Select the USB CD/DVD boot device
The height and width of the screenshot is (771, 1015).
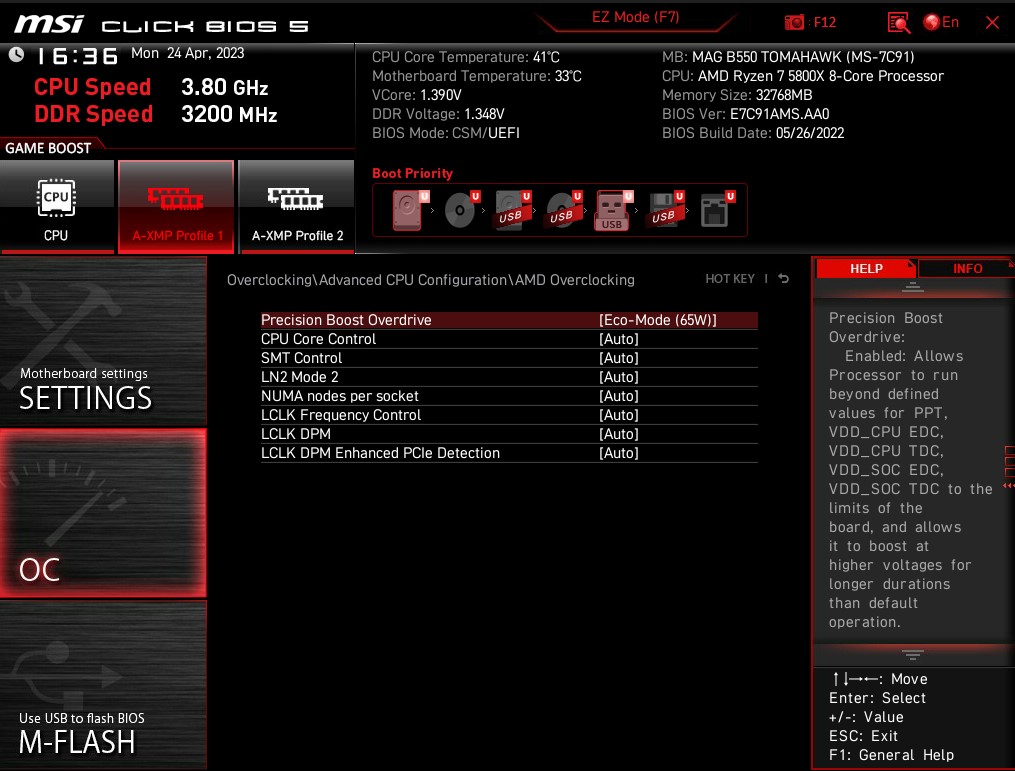564,210
